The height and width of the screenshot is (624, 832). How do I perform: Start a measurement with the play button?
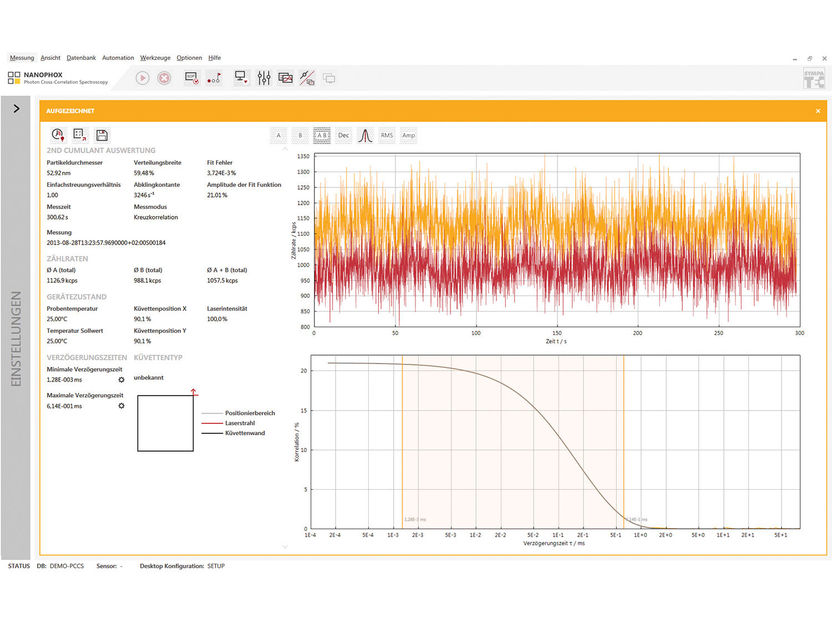pos(142,77)
